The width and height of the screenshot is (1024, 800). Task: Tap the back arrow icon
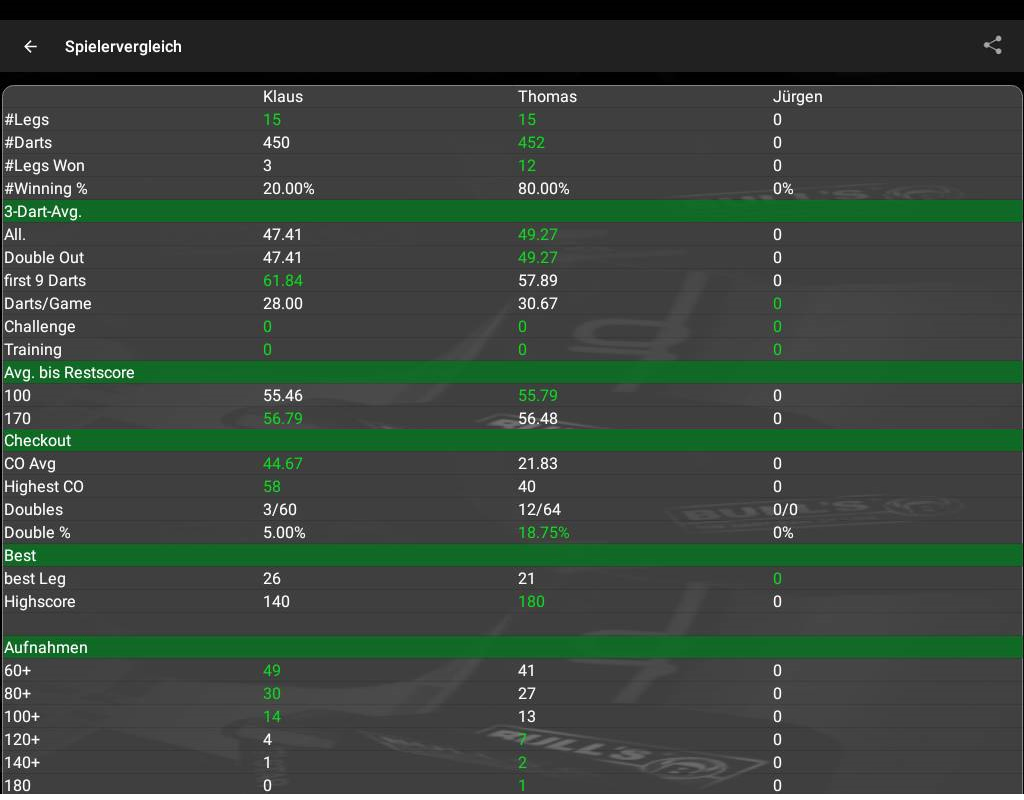(x=31, y=46)
